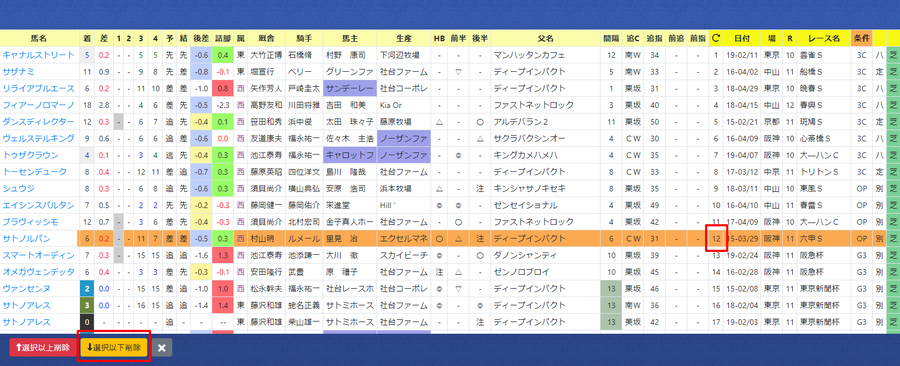The image size is (900, 366).
Task: Sort by the 馬名 column header
Action: coord(38,38)
